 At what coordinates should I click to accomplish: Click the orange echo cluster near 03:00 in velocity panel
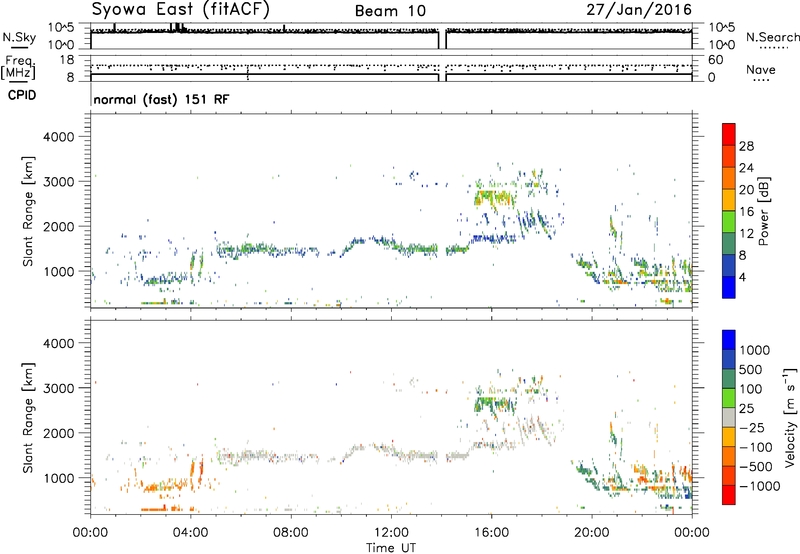tap(166, 486)
